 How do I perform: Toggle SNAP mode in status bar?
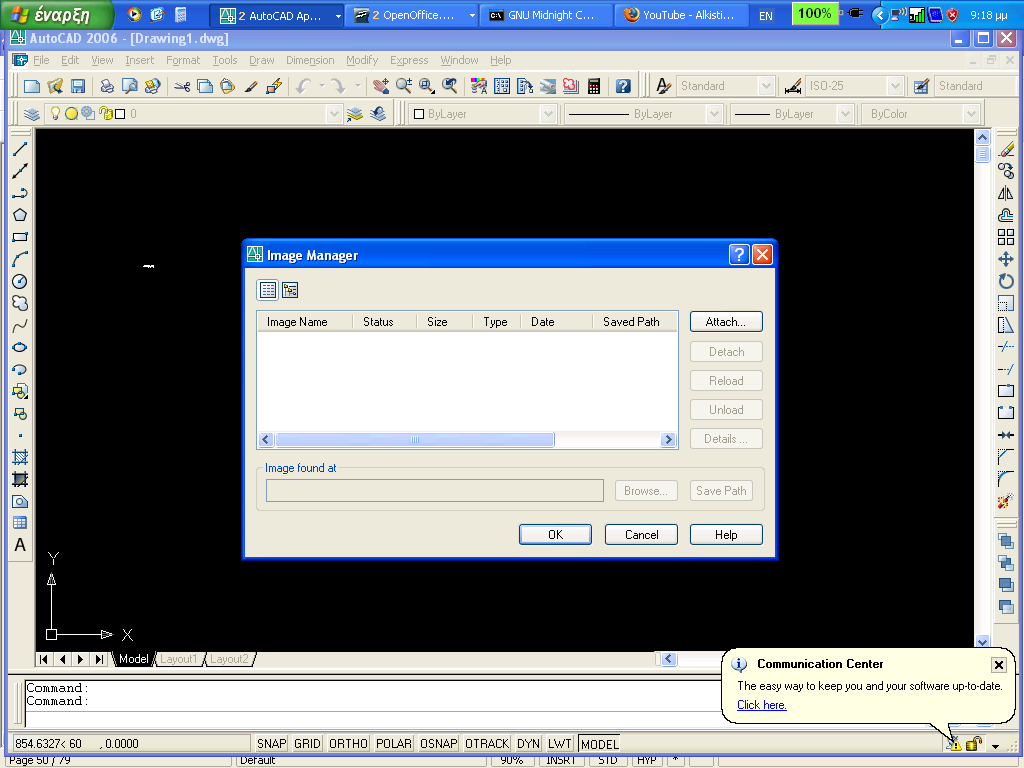click(x=272, y=743)
